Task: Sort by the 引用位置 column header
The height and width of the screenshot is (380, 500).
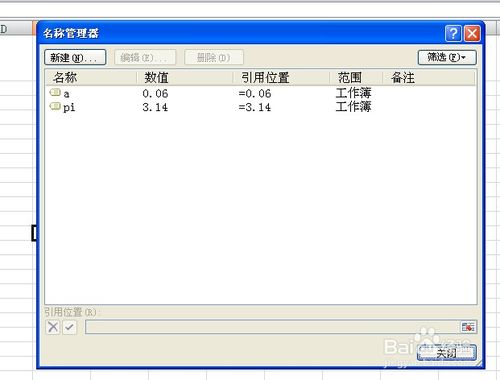Action: coord(281,78)
